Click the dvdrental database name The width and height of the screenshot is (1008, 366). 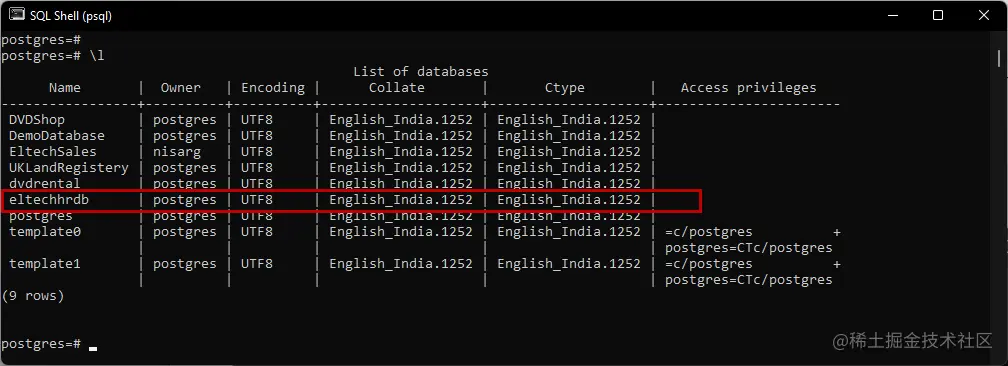pos(44,183)
